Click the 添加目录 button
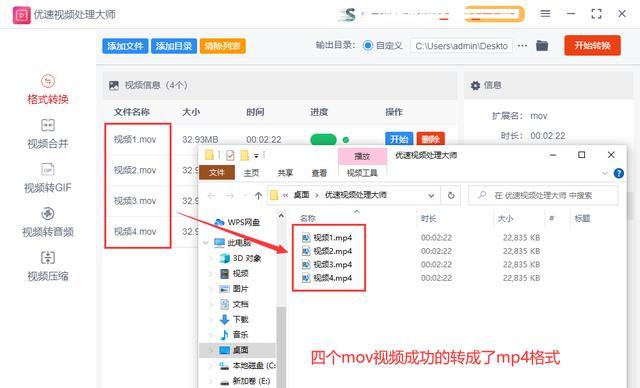Viewport: 640px width, 388px height. [174, 46]
